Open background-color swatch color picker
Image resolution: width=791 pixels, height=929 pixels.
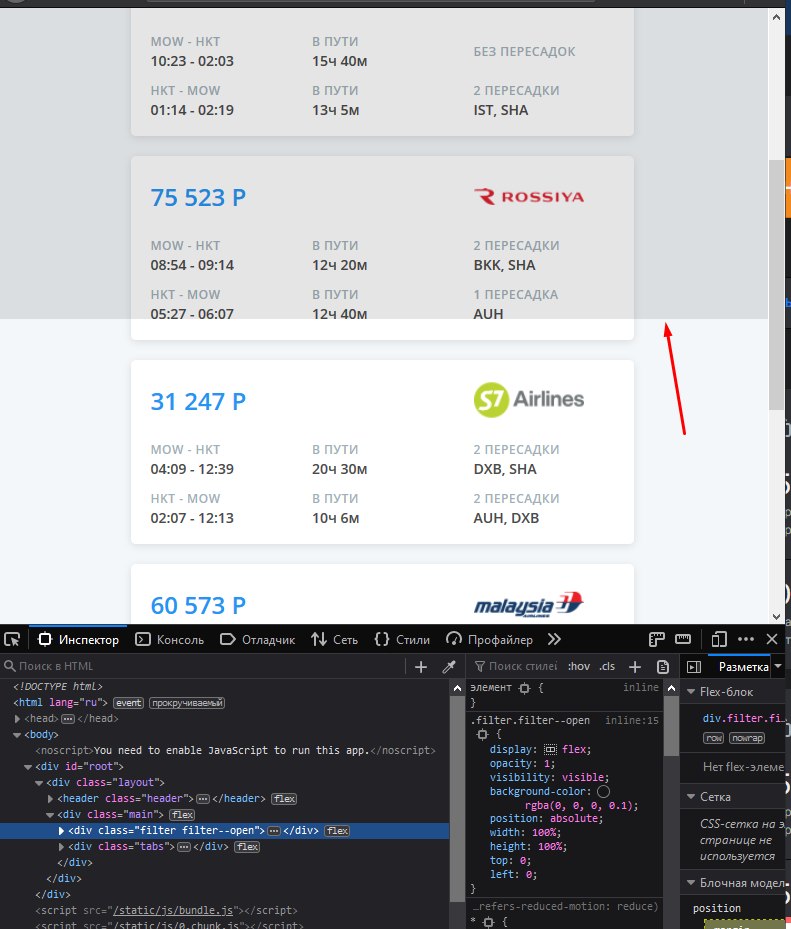point(603,791)
